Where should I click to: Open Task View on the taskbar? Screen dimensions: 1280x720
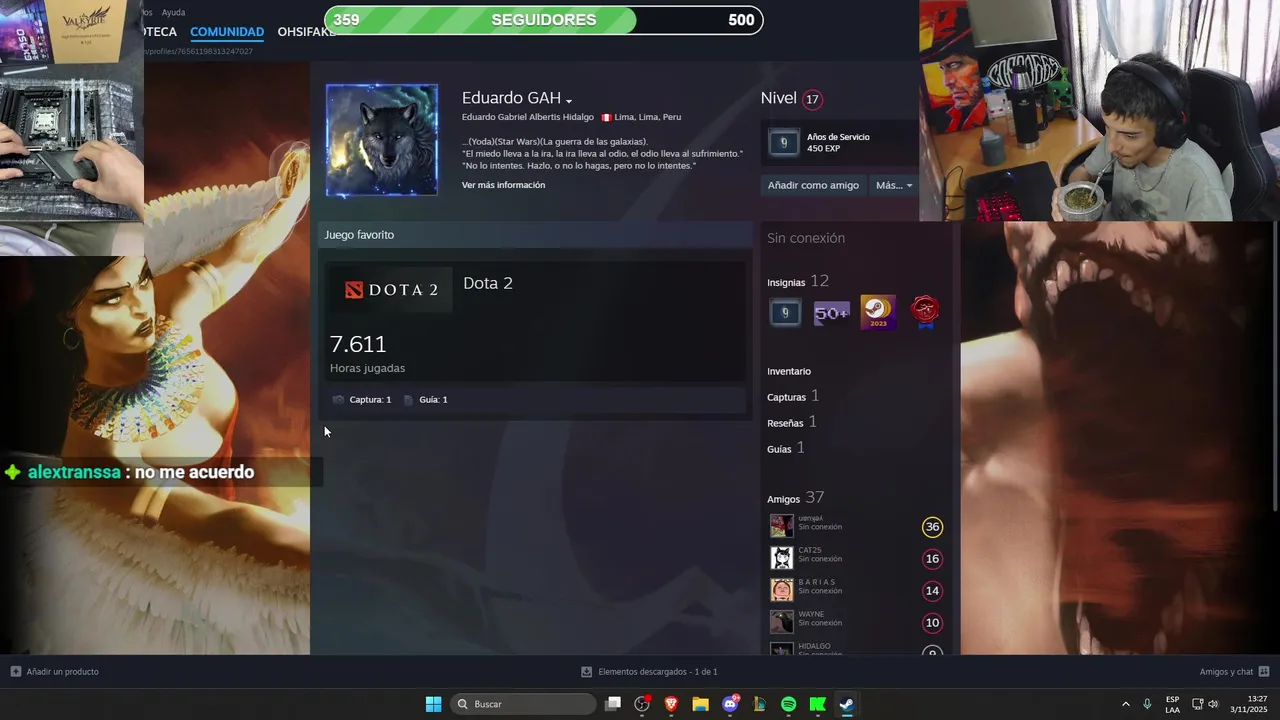[x=613, y=704]
